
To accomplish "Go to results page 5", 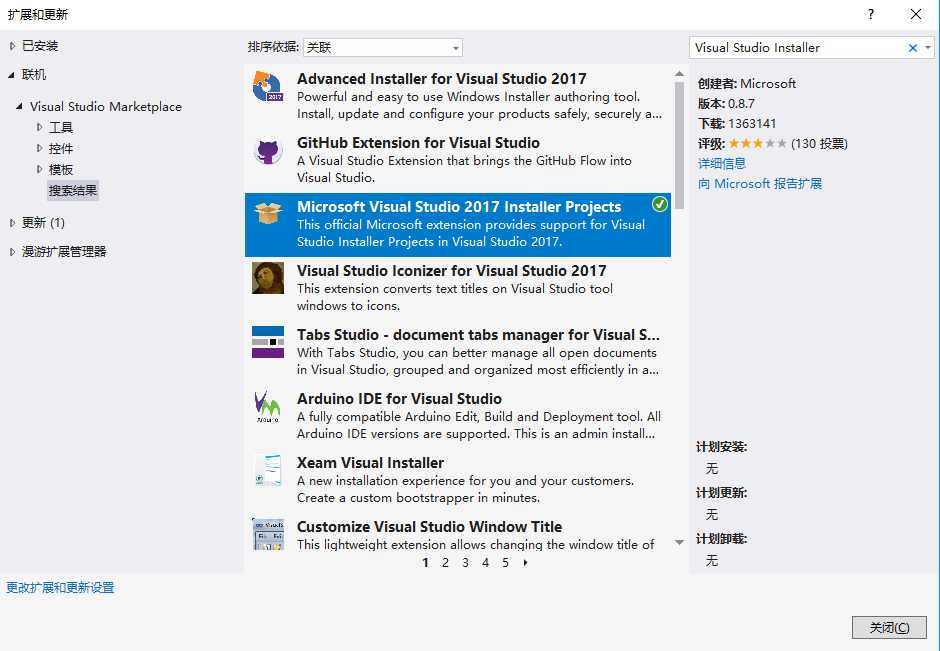I will coord(505,562).
